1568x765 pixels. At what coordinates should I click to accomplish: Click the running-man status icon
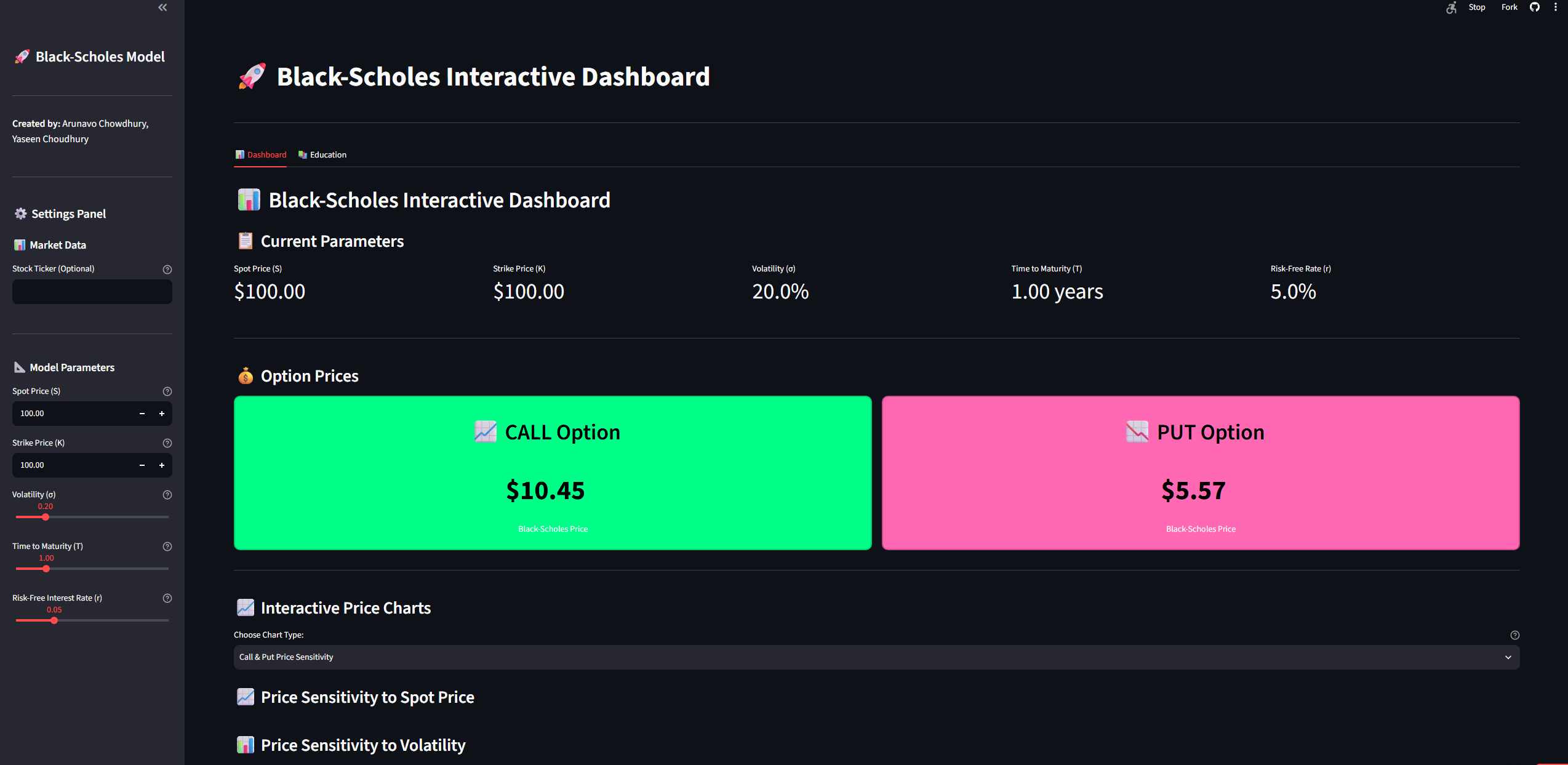1451,7
